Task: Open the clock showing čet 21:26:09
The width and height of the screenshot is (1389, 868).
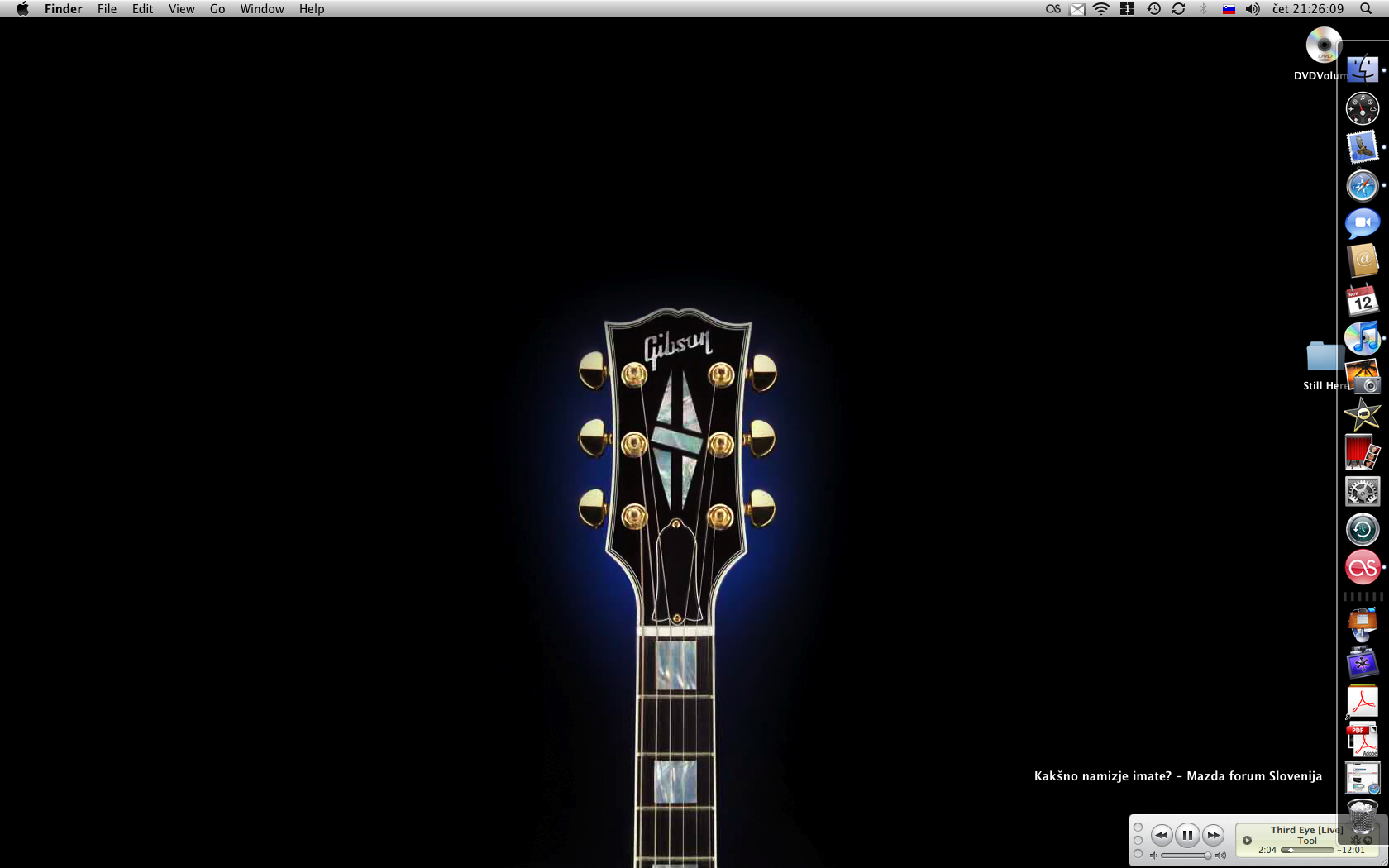Action: 1308,9
